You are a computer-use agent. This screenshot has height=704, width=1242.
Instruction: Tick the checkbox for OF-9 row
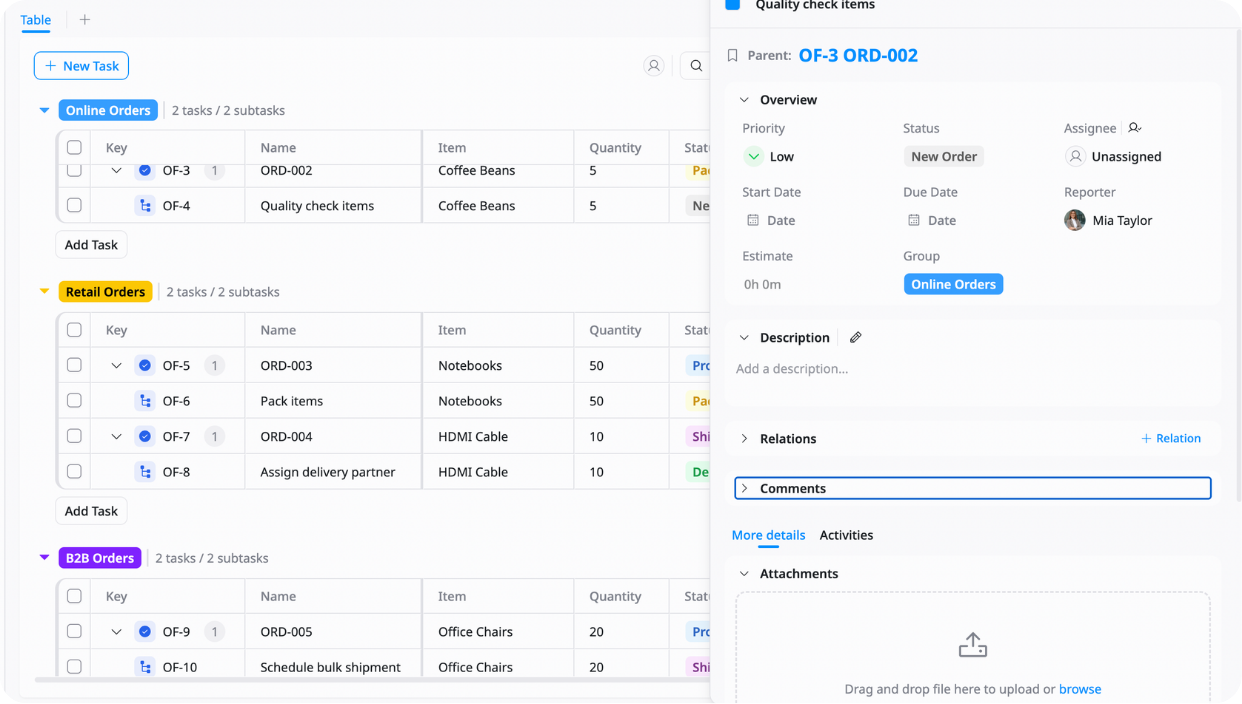point(74,632)
